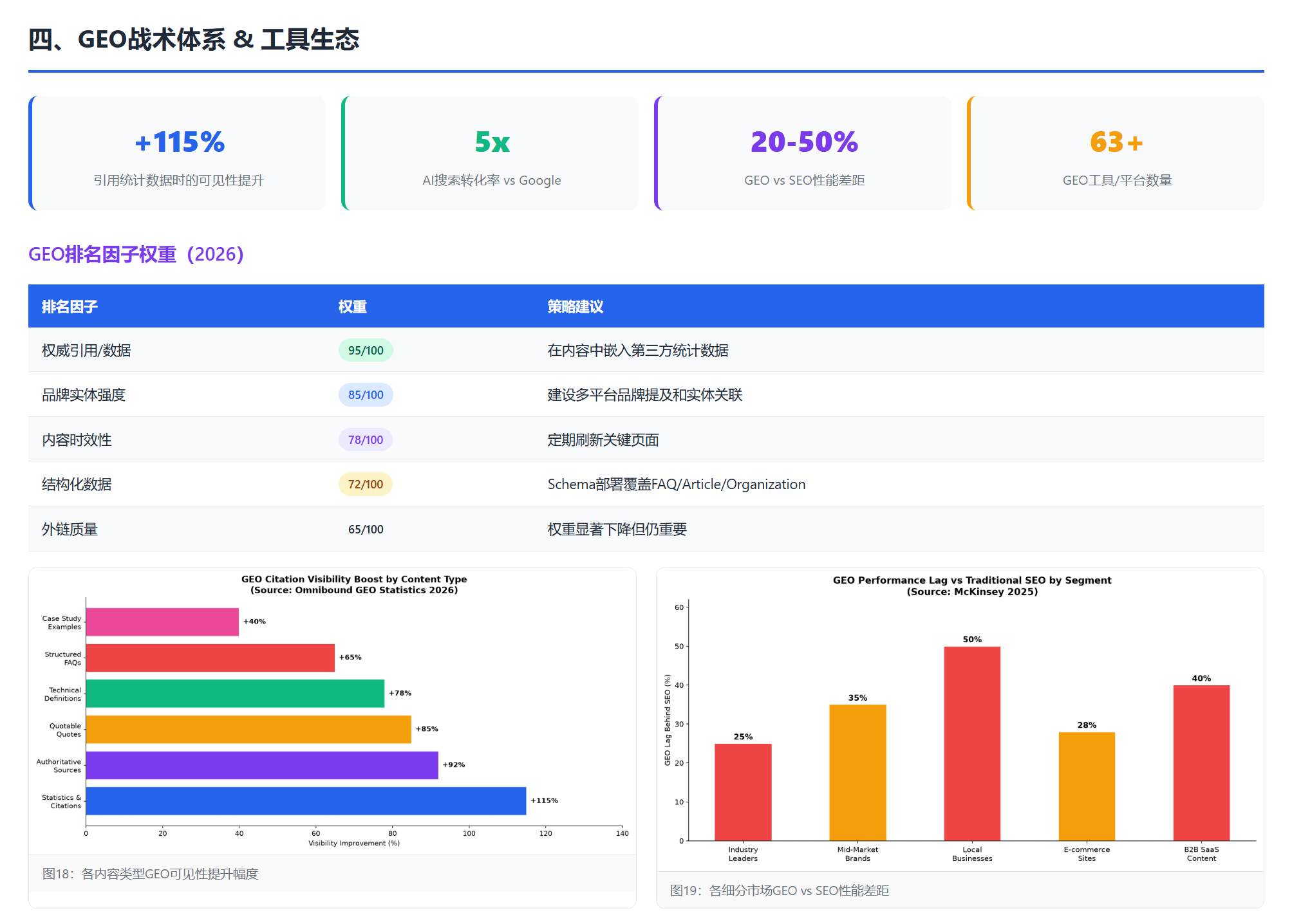Screen dimensions: 1292x924
Task: Click the 95/100 weight badge
Action: pos(366,350)
